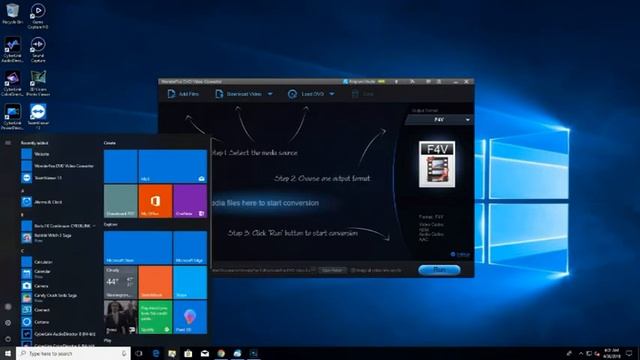Open the Paint 3D tile
Image resolution: width=640 pixels, height=360 pixels.
click(190, 317)
